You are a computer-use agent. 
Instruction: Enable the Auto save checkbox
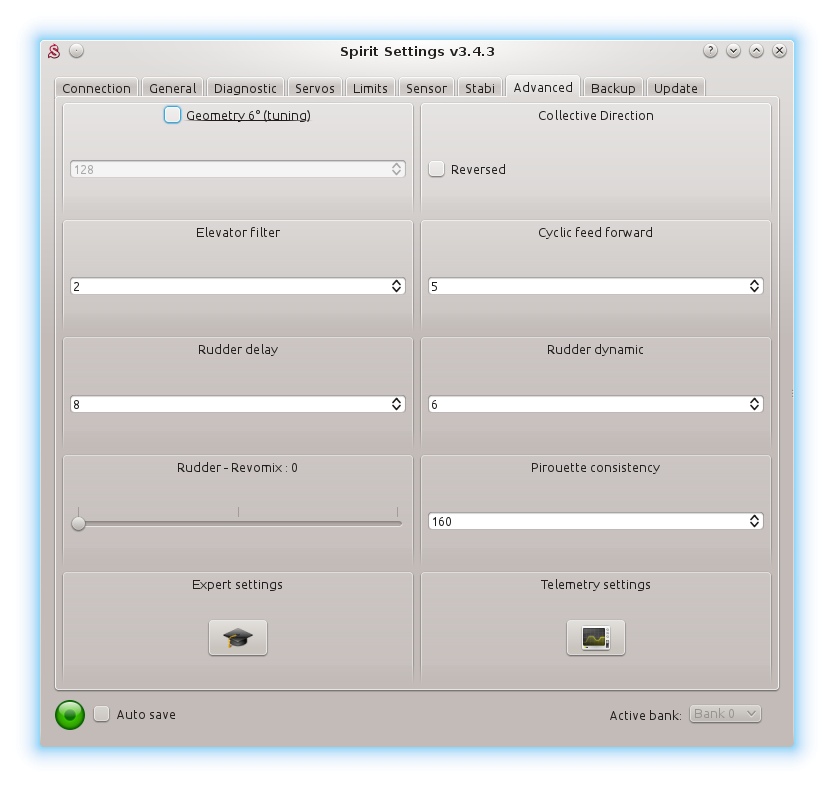[102, 714]
